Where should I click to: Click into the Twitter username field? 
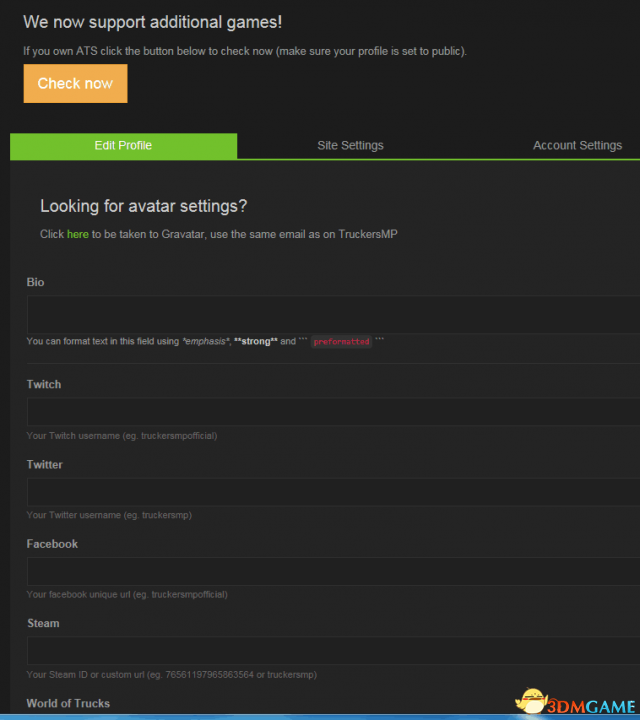[333, 492]
